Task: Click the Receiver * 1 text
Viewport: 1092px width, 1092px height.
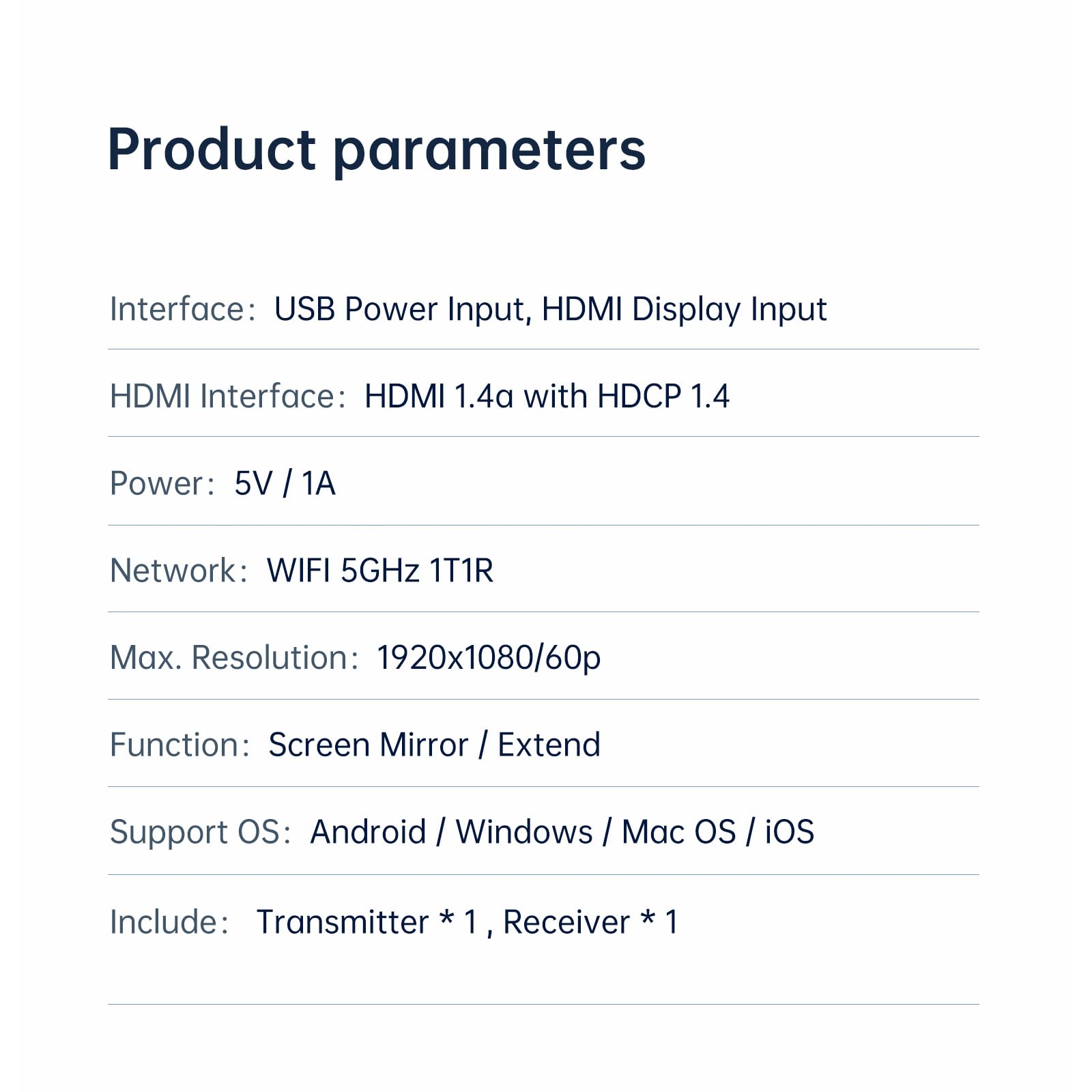Action: [x=590, y=922]
